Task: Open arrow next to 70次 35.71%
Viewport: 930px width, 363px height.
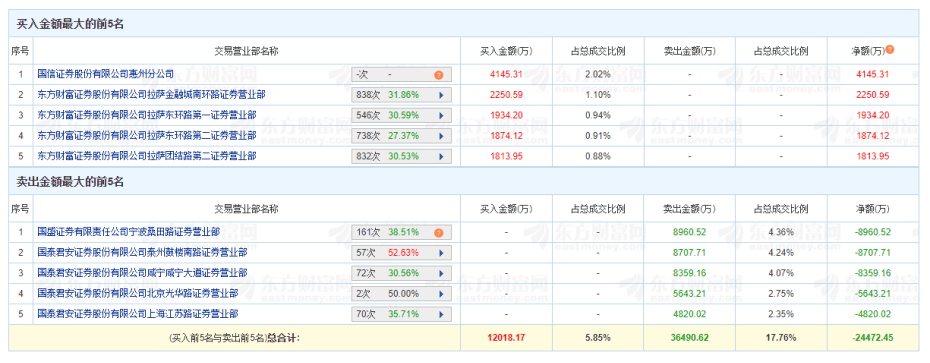Action: [440, 314]
